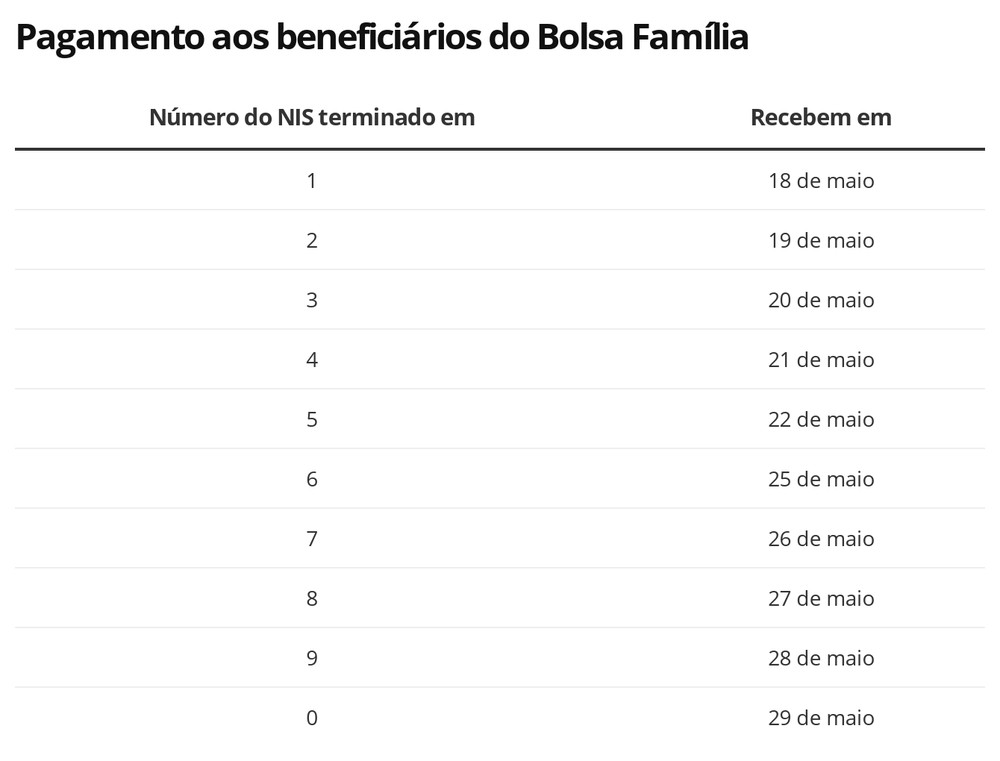Click the '20 de maio' date cell
The image size is (1000, 761).
(821, 300)
